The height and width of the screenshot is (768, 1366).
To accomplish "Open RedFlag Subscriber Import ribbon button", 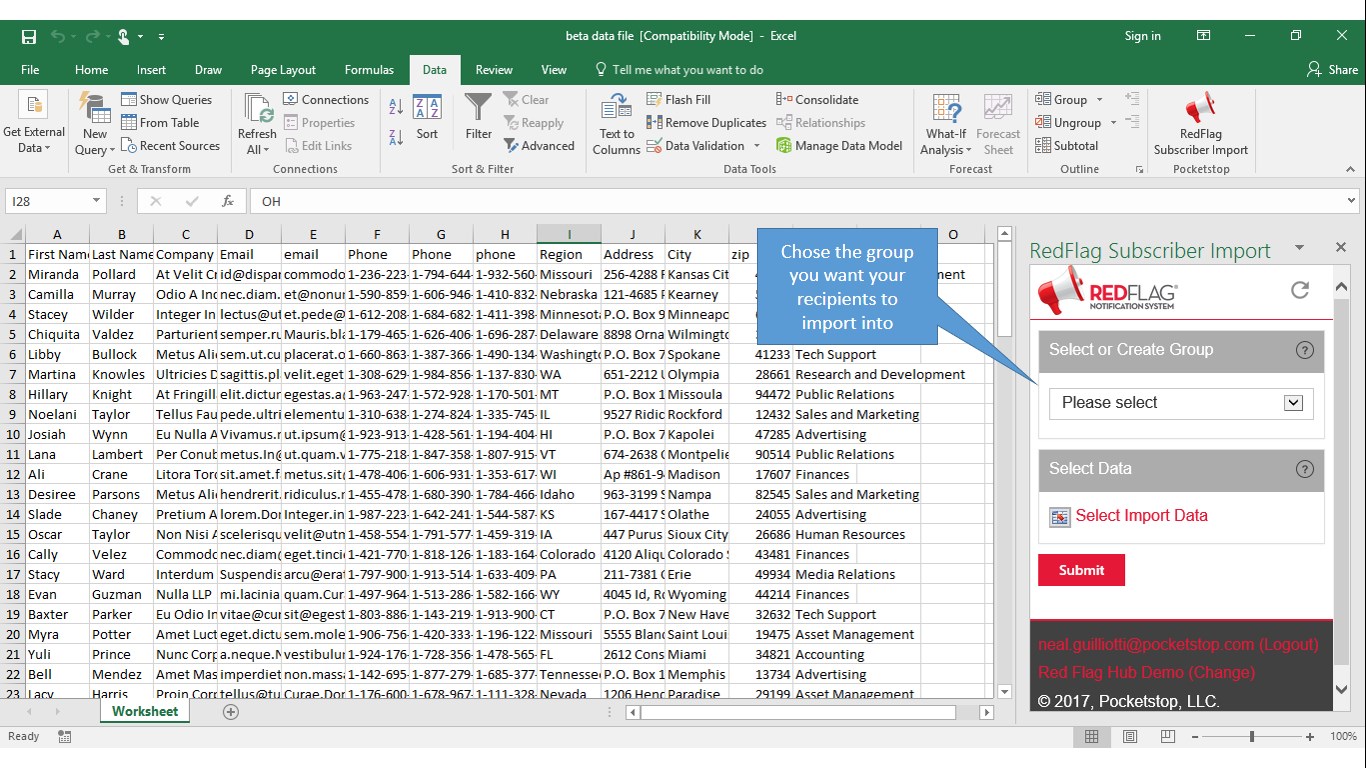I will [1200, 126].
